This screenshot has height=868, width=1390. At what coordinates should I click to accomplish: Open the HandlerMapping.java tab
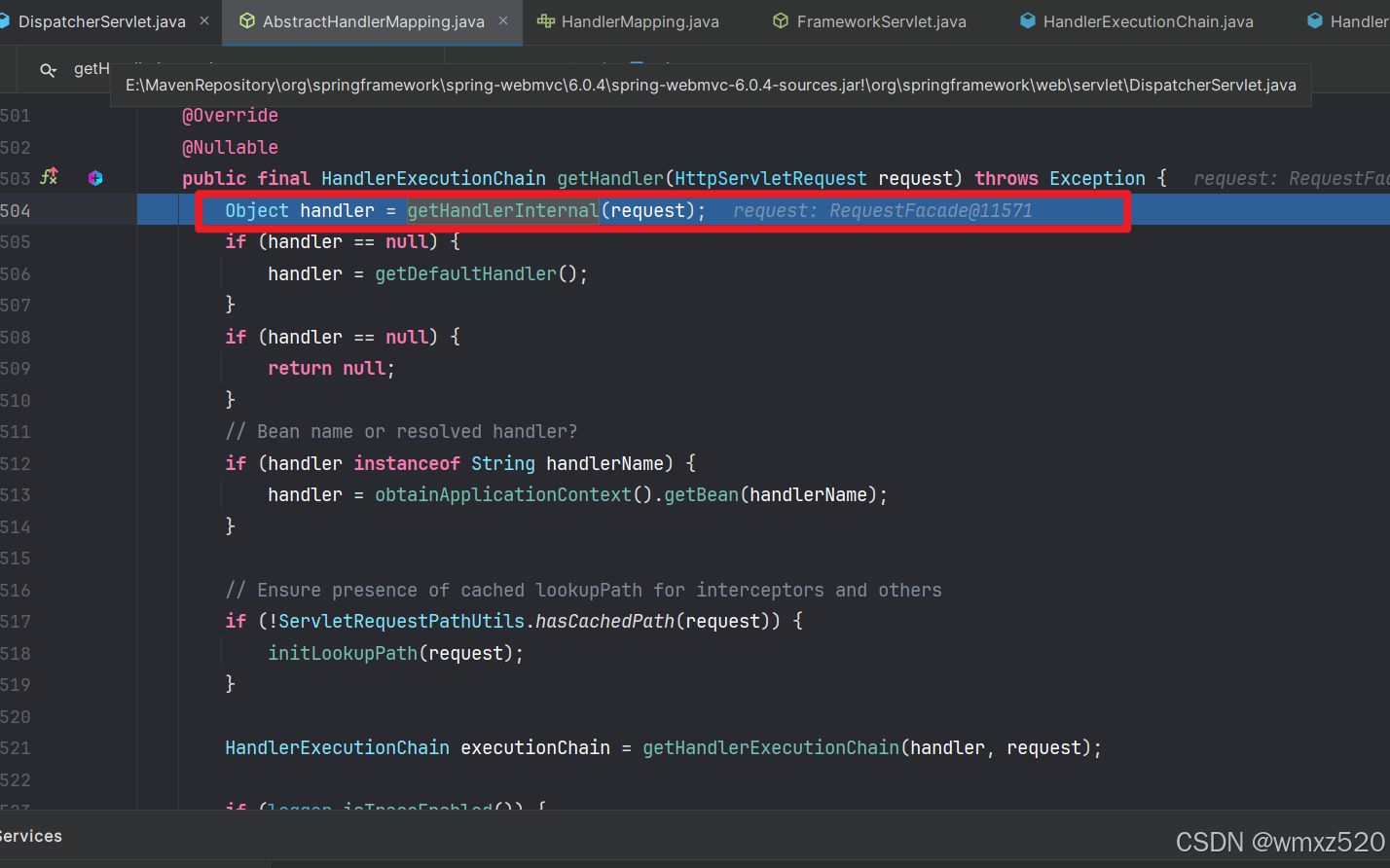tap(640, 21)
